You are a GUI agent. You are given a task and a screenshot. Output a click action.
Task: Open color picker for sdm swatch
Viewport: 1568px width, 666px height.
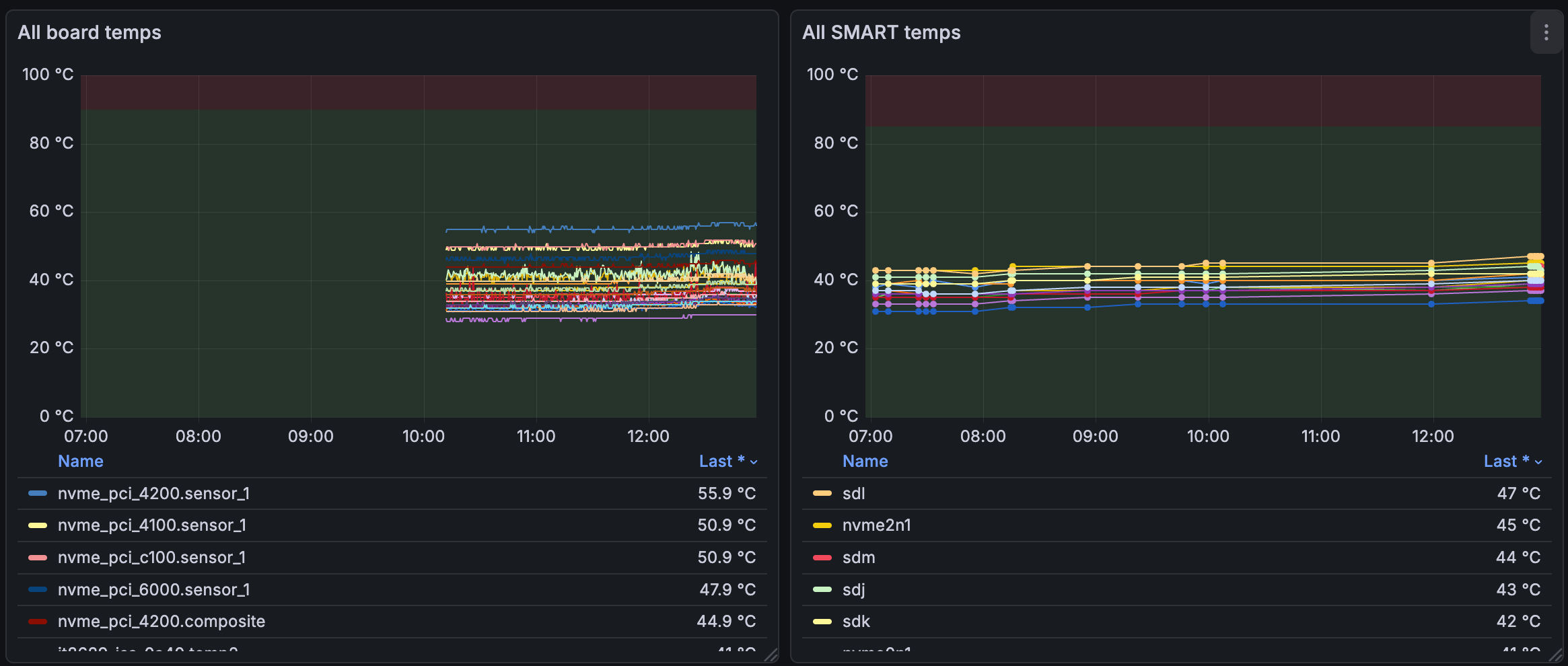coord(822,558)
